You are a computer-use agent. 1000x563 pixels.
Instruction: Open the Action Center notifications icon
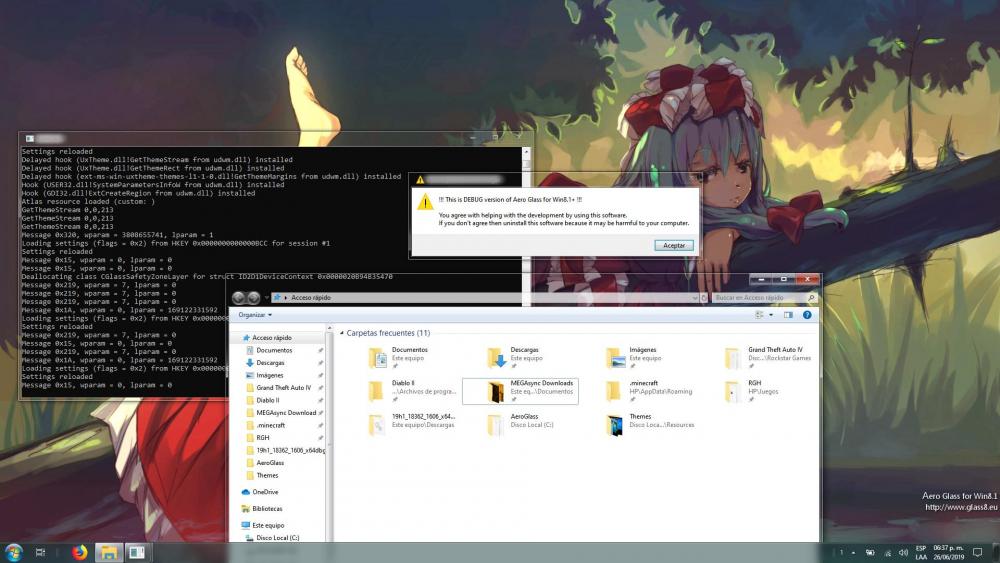tap(977, 552)
